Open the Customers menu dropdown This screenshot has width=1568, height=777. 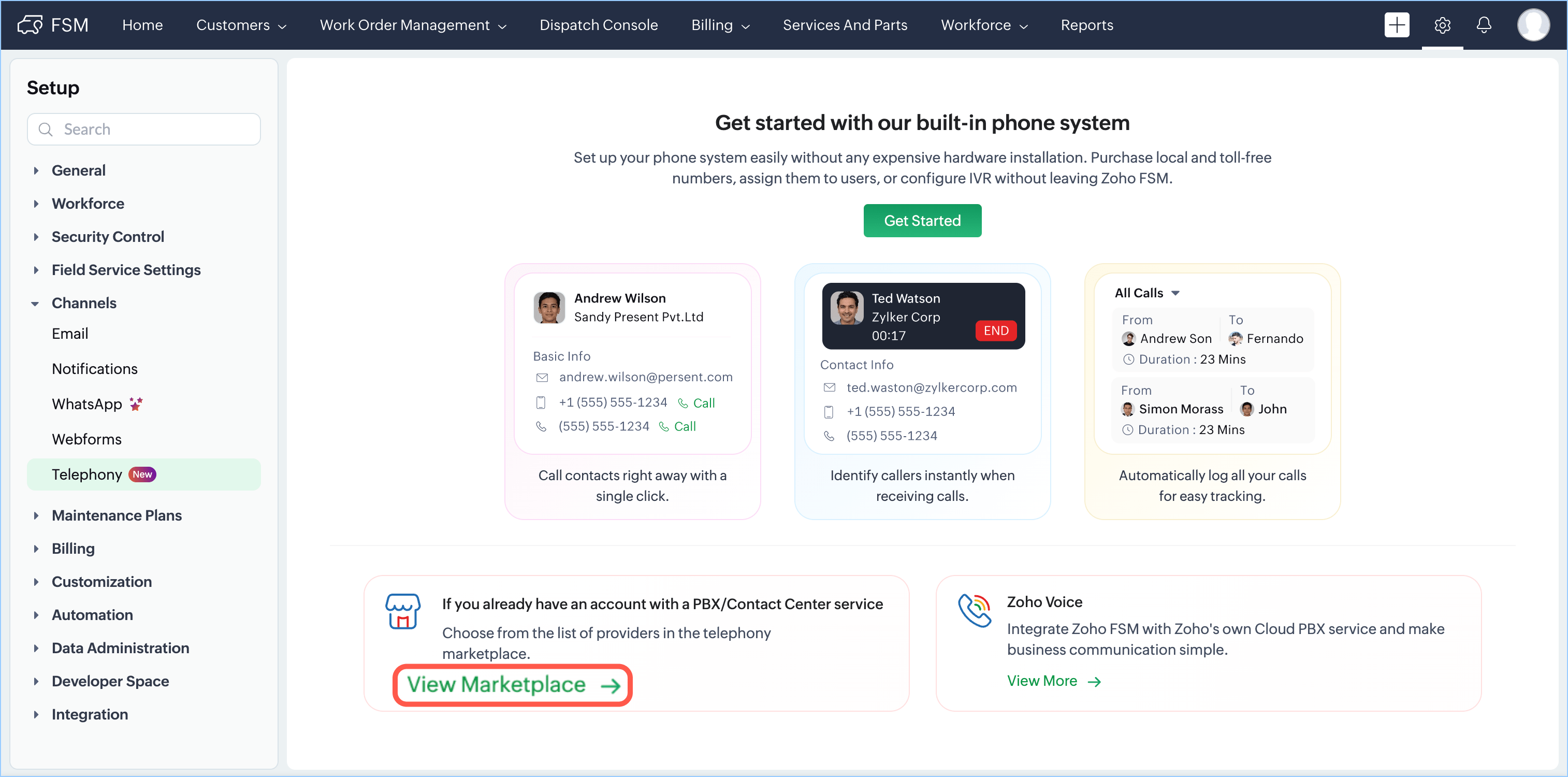pyautogui.click(x=241, y=25)
